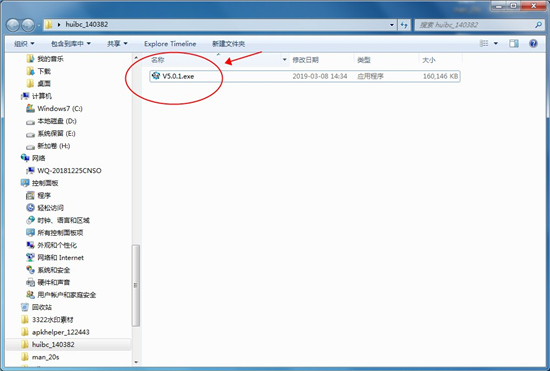The width and height of the screenshot is (550, 371).
Task: Click the address bar path huibc_140382
Action: coord(87,25)
